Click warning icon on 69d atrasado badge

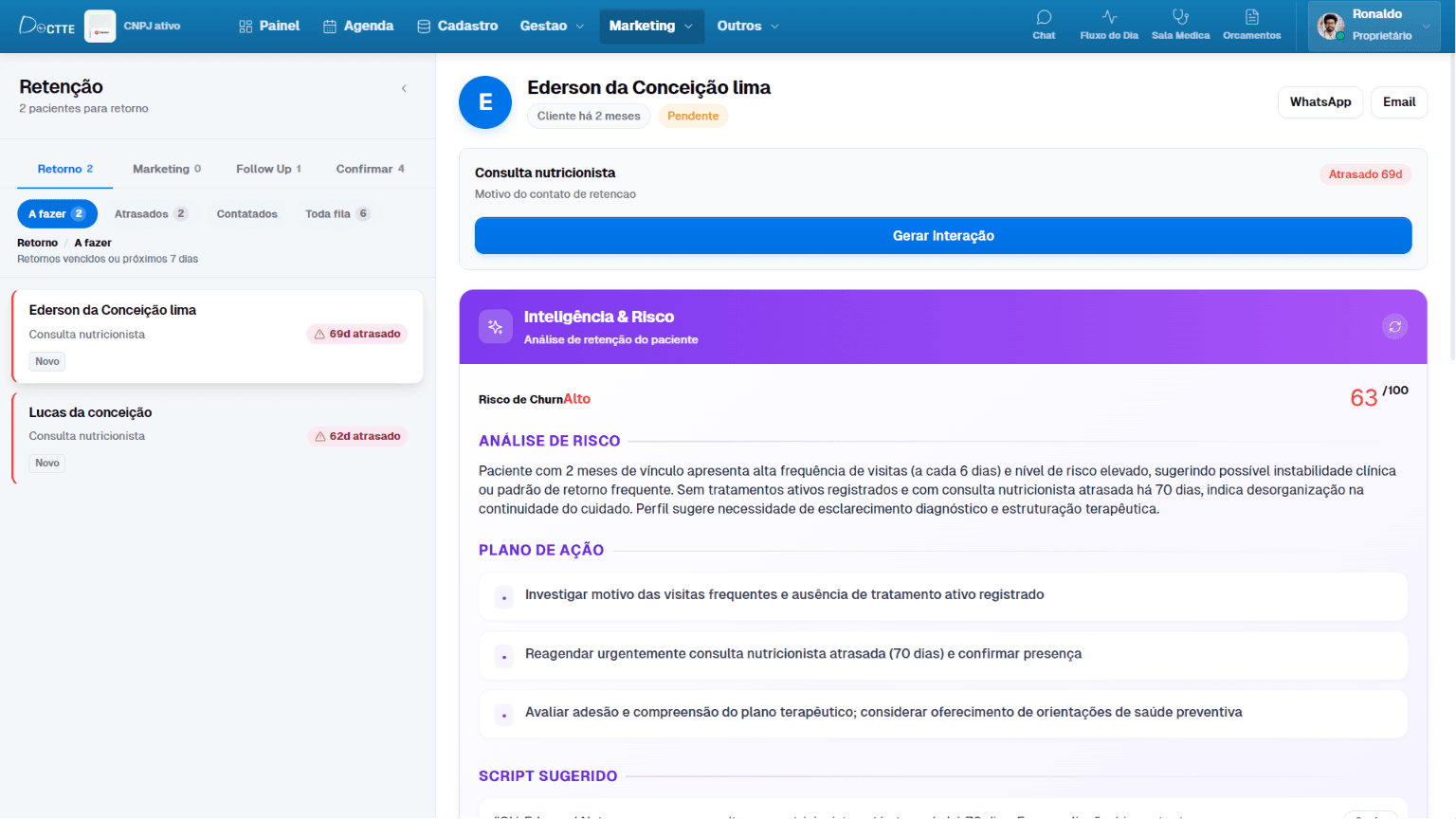point(319,334)
